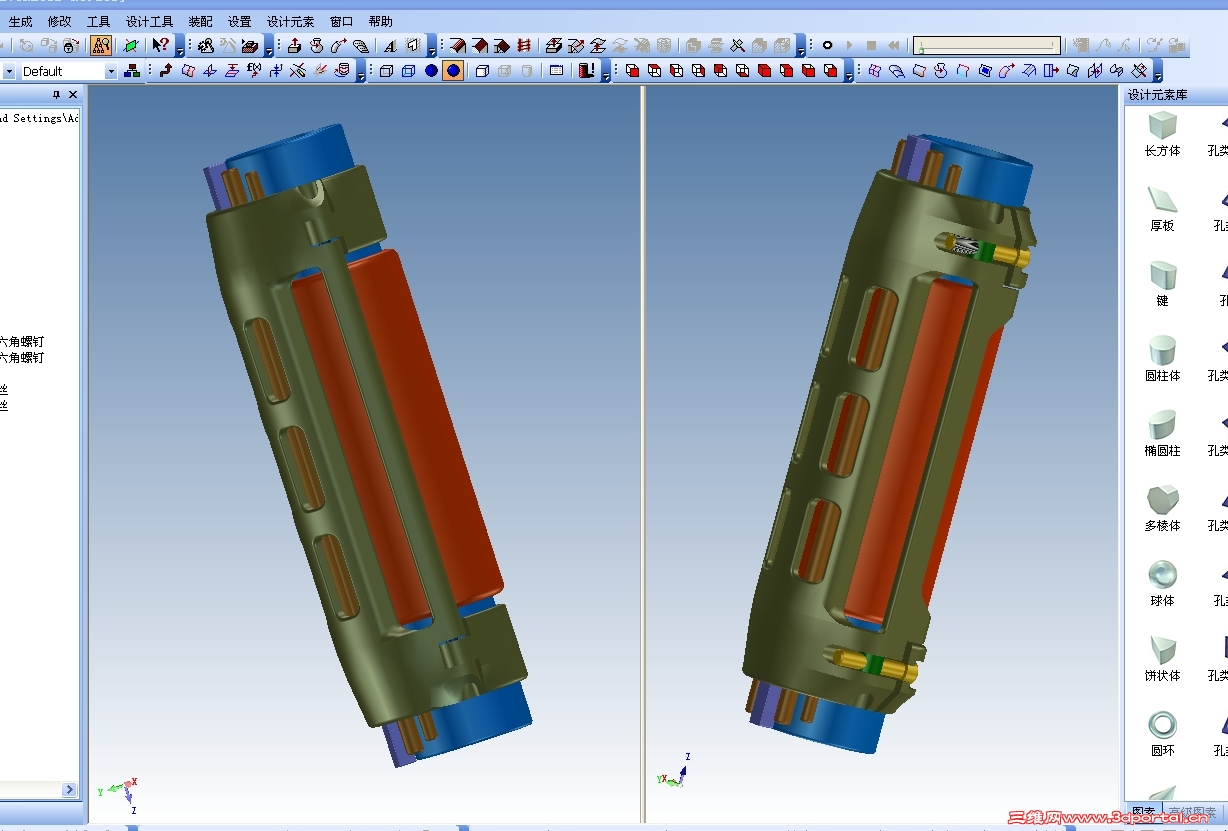The width and height of the screenshot is (1228, 831).
Task: Select the 长方体 box element
Action: 1162,134
